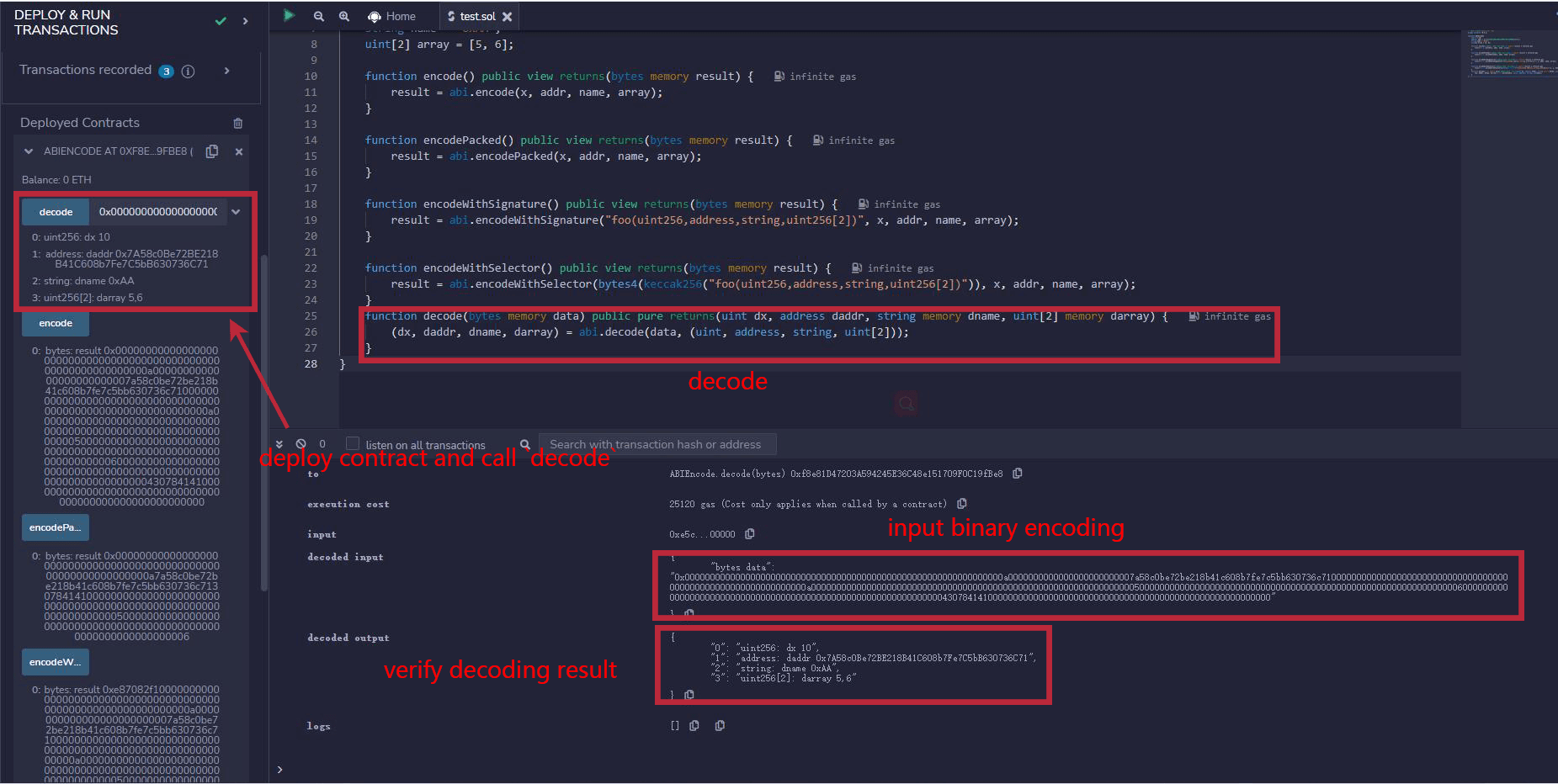Expand the decode function parameters chevron
The width and height of the screenshot is (1558, 784).
(237, 212)
